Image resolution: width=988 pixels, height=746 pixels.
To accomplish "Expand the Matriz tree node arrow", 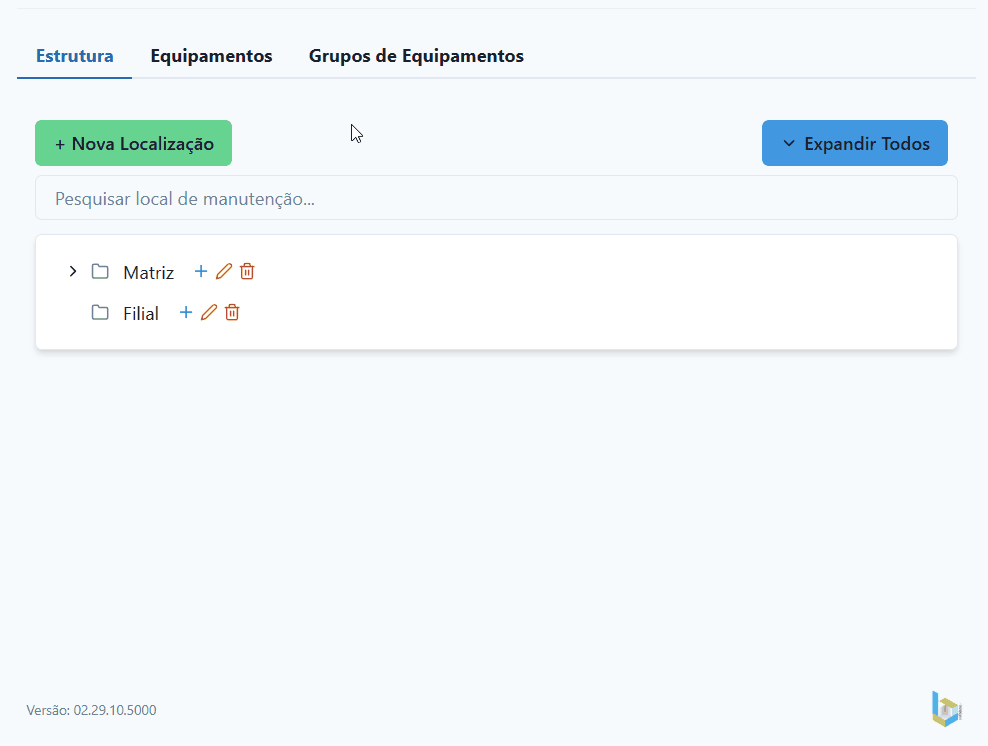I will (72, 271).
